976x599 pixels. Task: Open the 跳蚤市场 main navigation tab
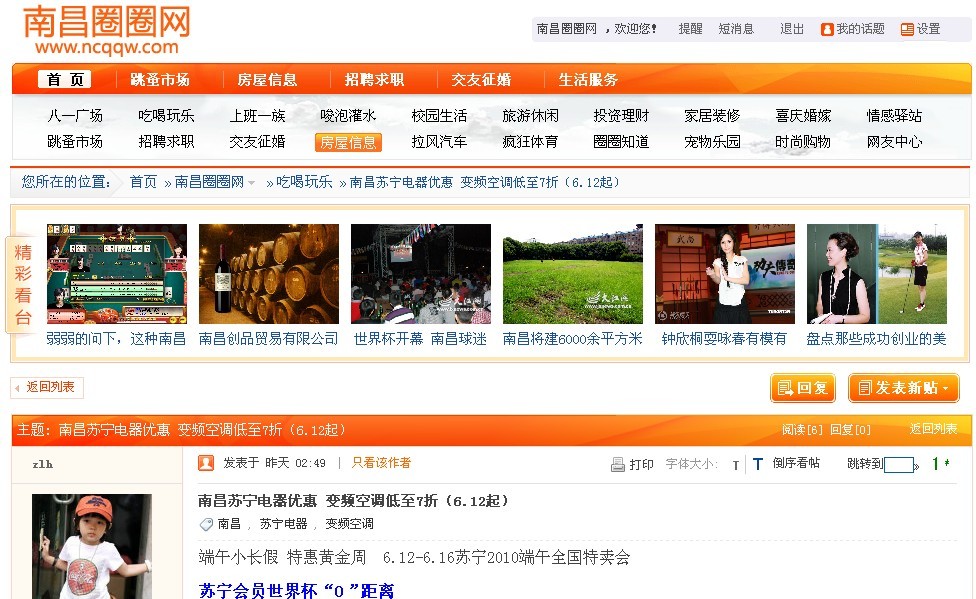(x=159, y=80)
